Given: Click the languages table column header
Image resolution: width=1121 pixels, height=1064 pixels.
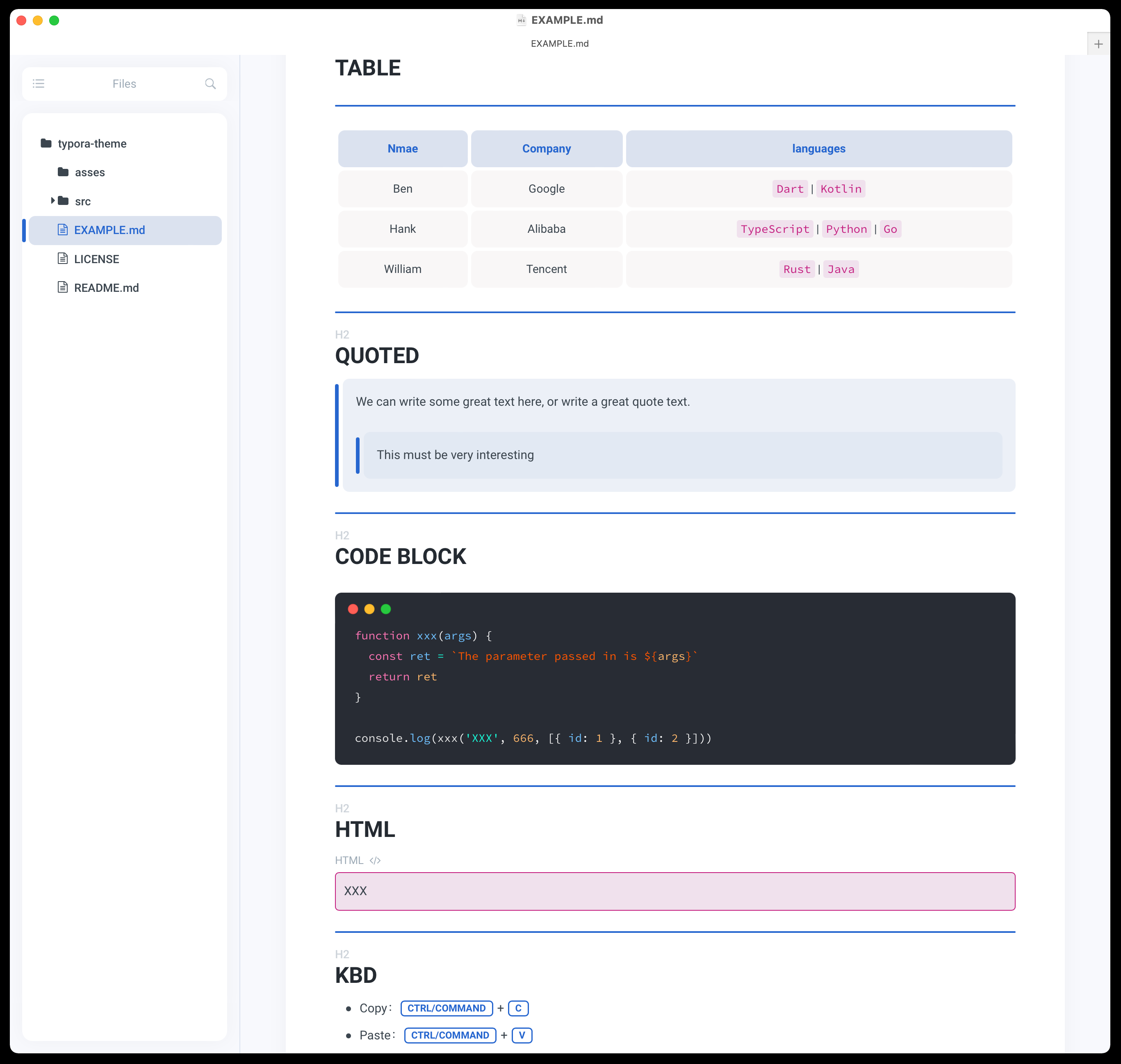Looking at the screenshot, I should coord(818,149).
